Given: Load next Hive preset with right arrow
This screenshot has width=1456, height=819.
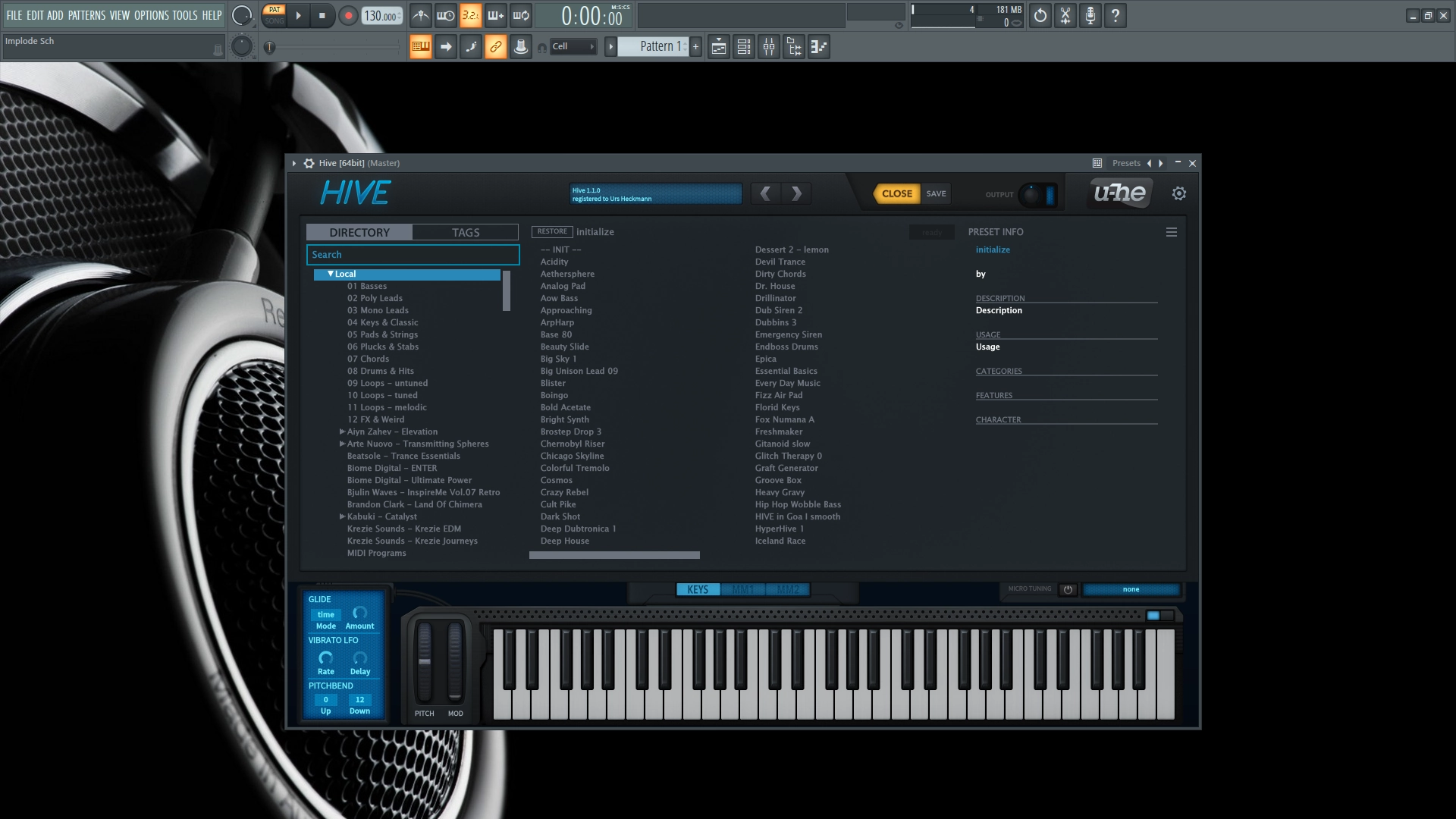Looking at the screenshot, I should coord(796,193).
